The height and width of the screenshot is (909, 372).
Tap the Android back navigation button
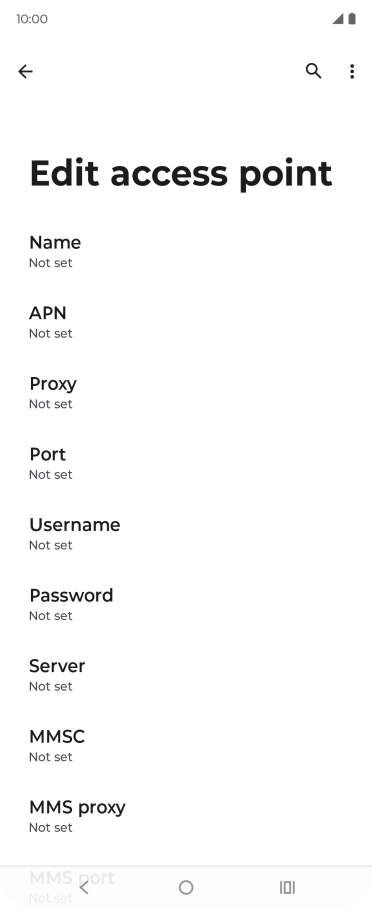coord(84,887)
